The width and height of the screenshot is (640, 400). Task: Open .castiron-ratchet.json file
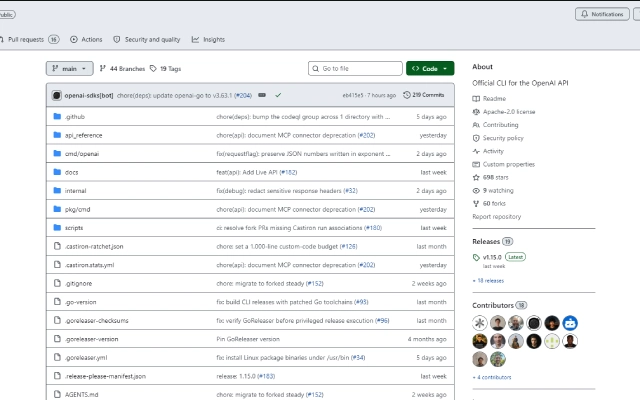[x=94, y=247]
